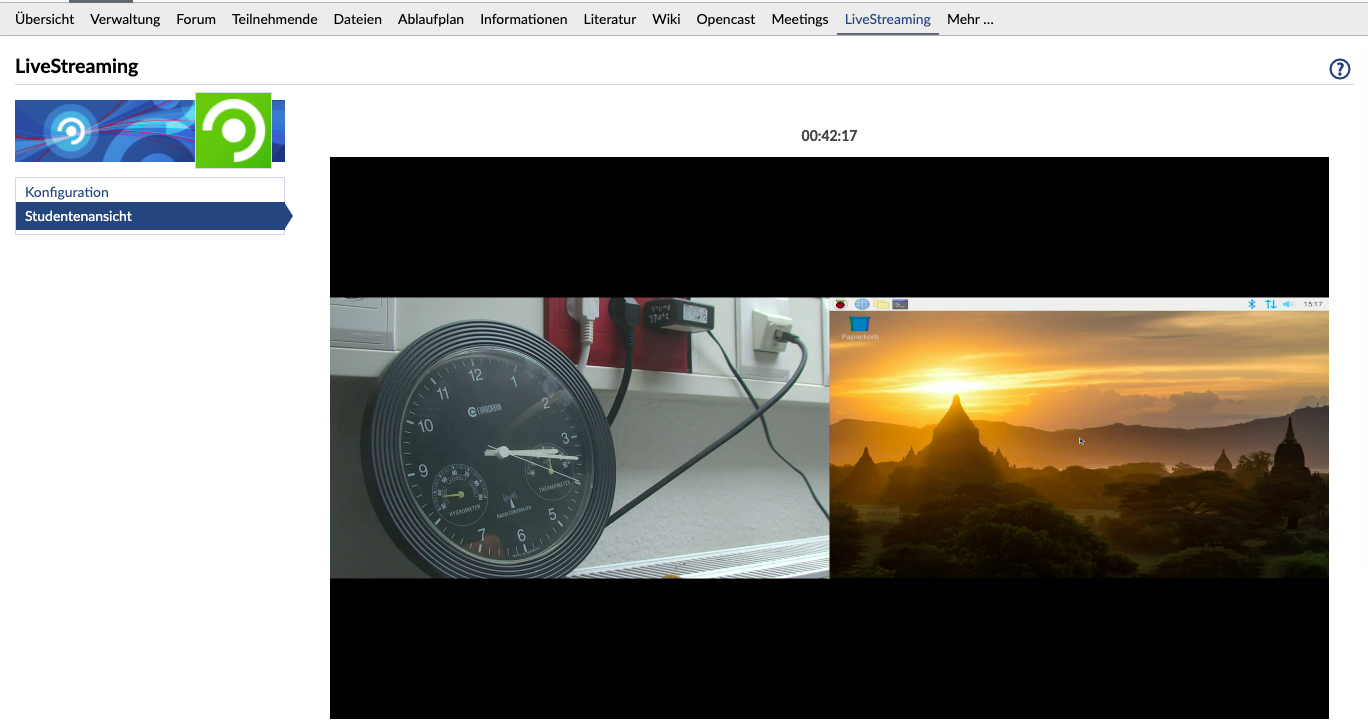The width and height of the screenshot is (1368, 723).
Task: Open the Ablaufplan tab
Action: pyautogui.click(x=430, y=19)
